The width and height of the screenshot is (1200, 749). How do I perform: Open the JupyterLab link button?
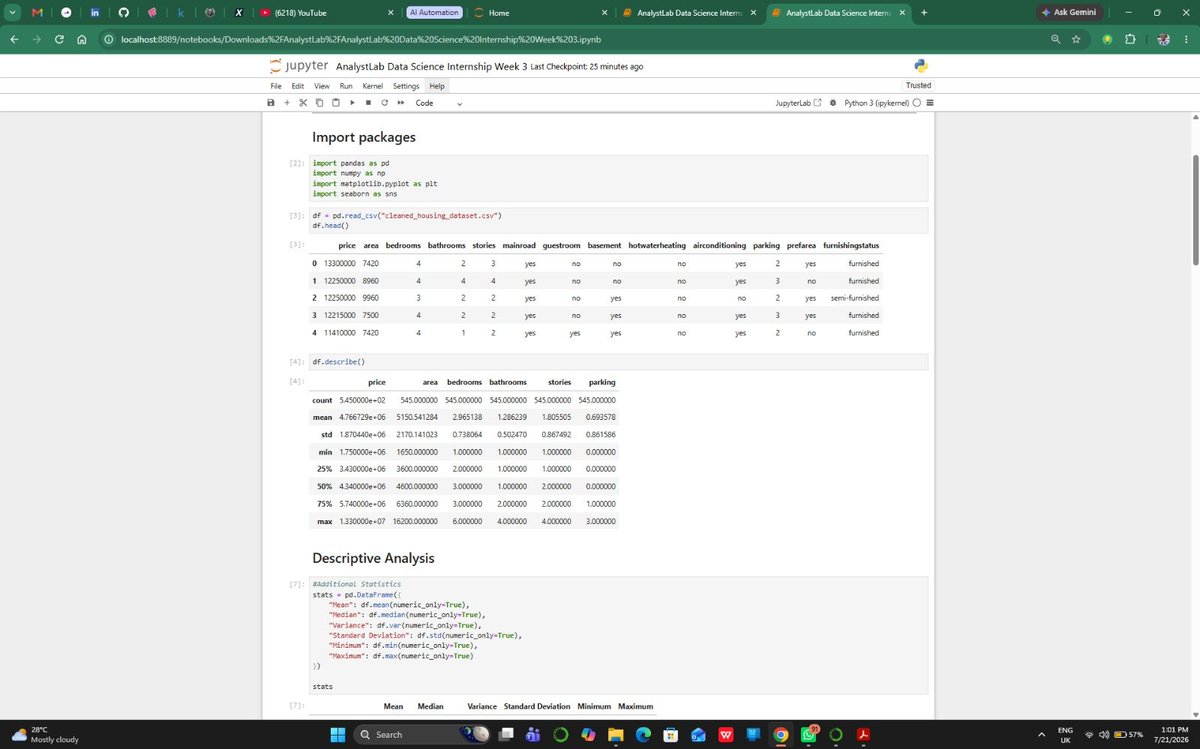798,103
